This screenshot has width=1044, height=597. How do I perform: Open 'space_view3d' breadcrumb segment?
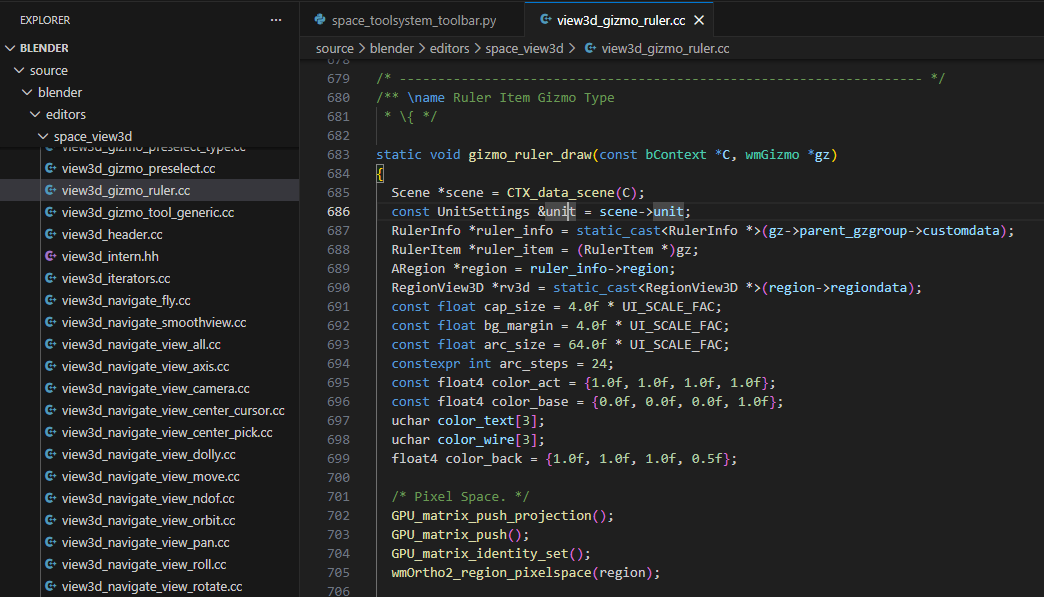[x=524, y=49]
